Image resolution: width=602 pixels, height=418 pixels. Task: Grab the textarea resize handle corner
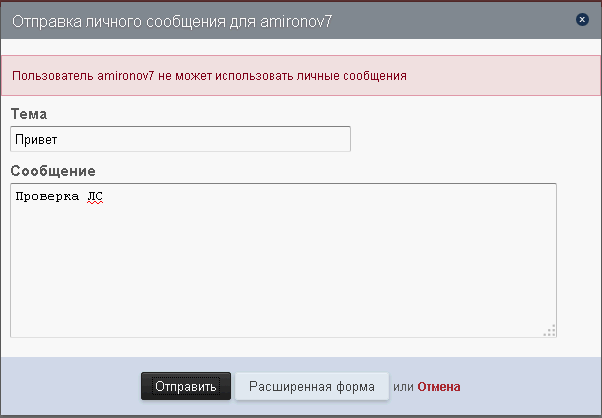coord(549,330)
